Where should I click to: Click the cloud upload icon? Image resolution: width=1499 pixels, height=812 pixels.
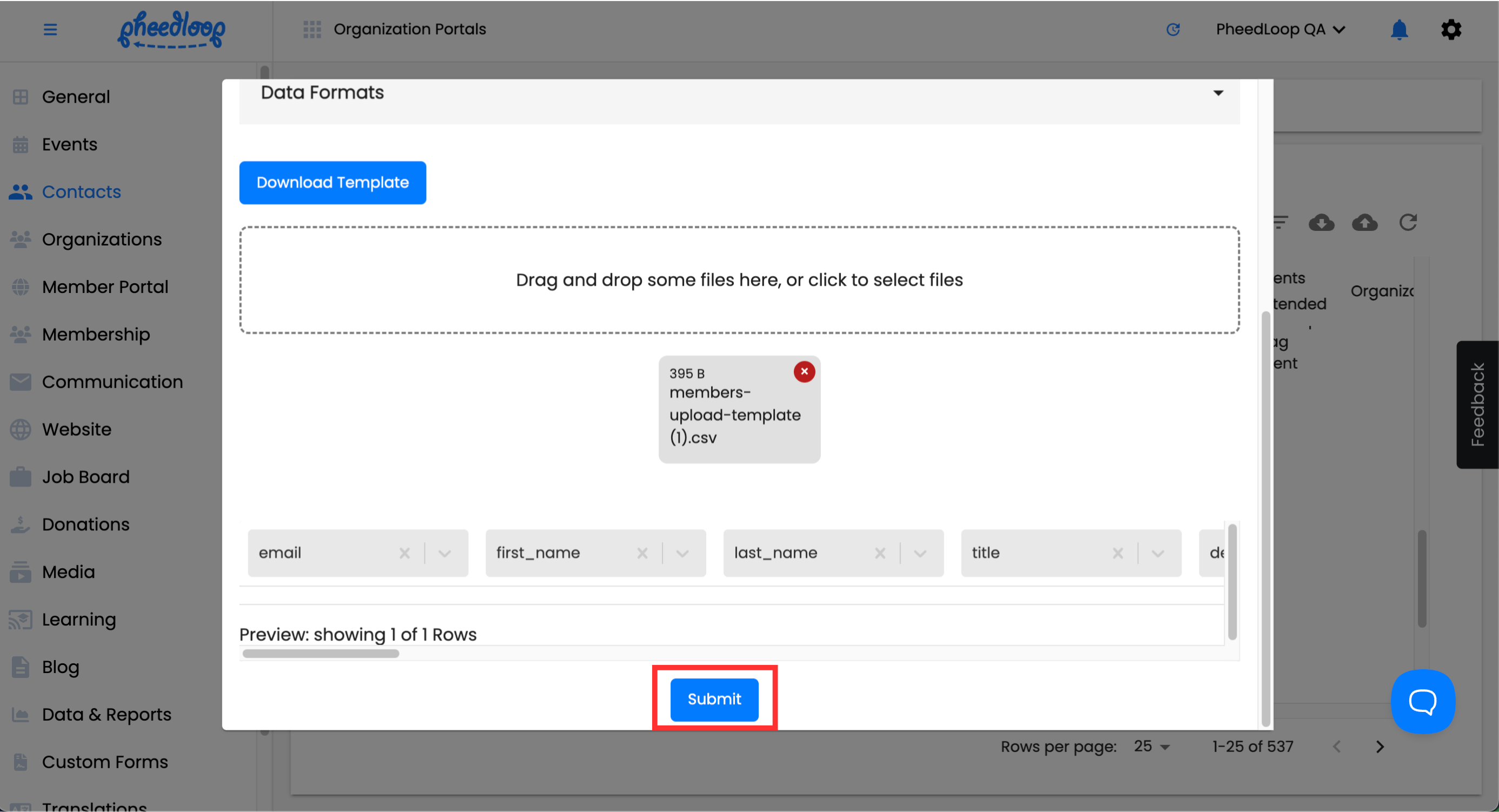pos(1364,222)
